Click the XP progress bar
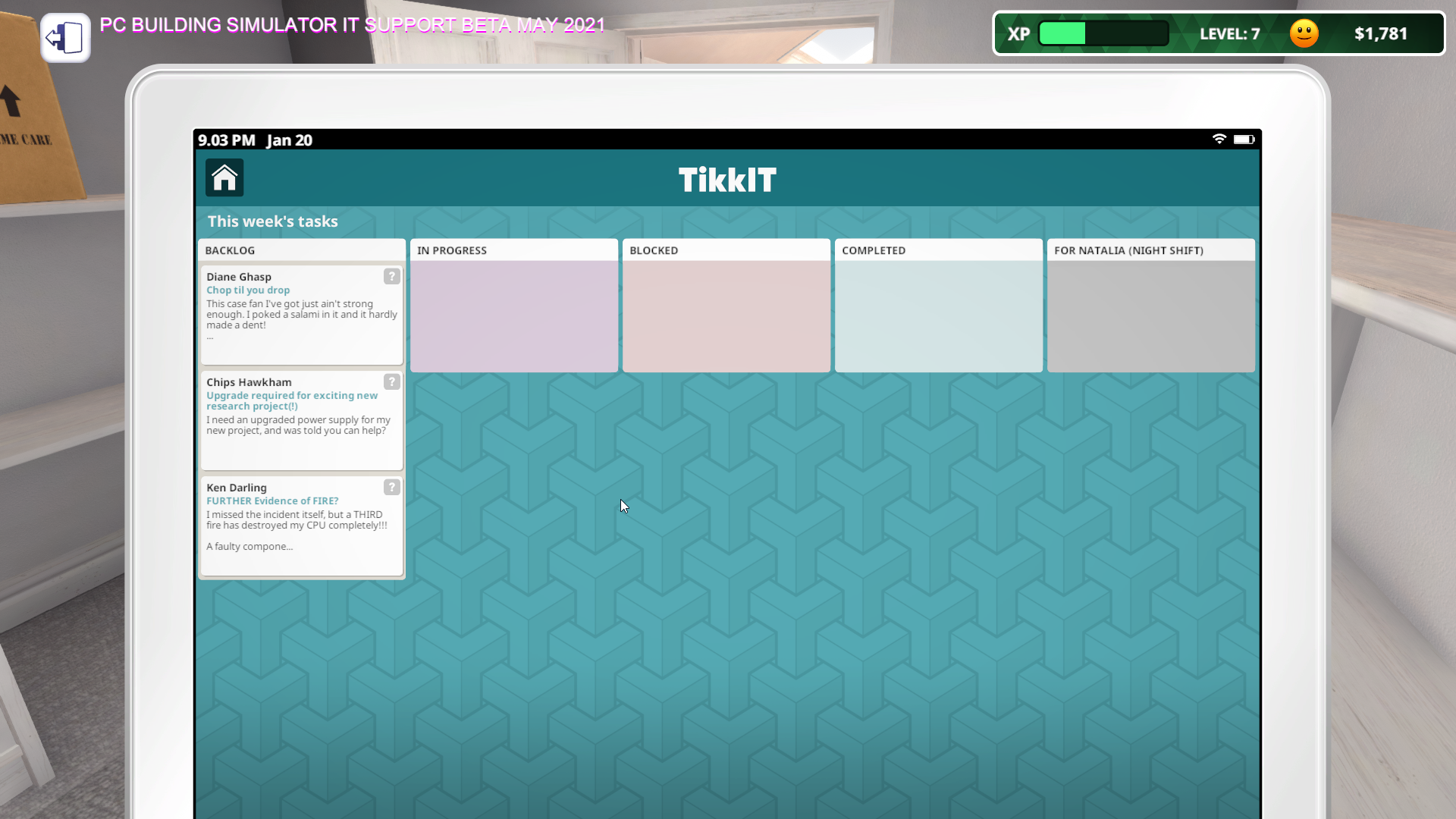 pos(1103,34)
